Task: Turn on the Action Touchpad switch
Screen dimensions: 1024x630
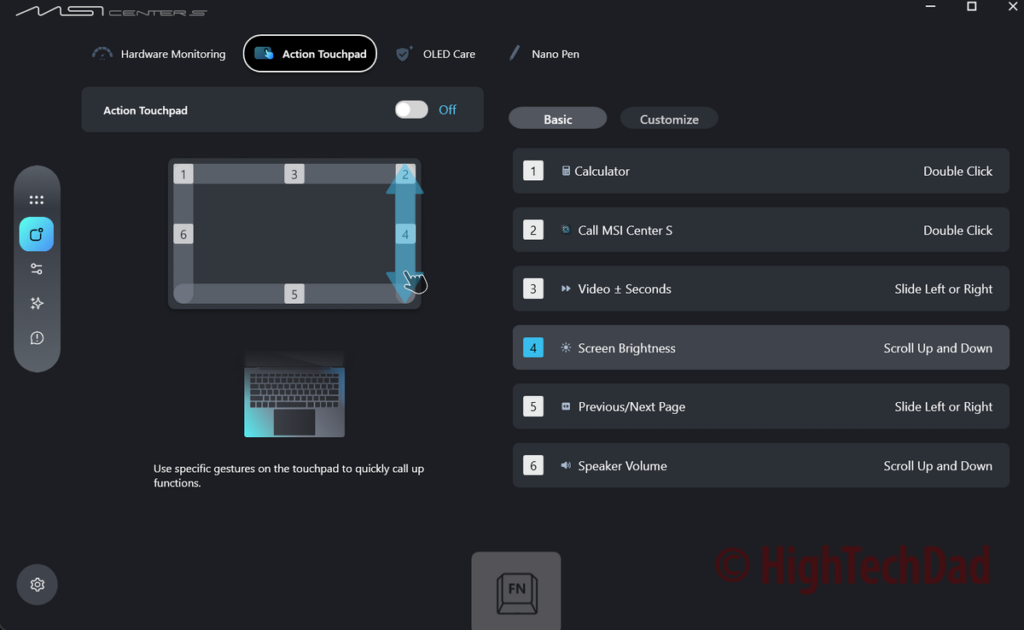Action: coord(411,110)
